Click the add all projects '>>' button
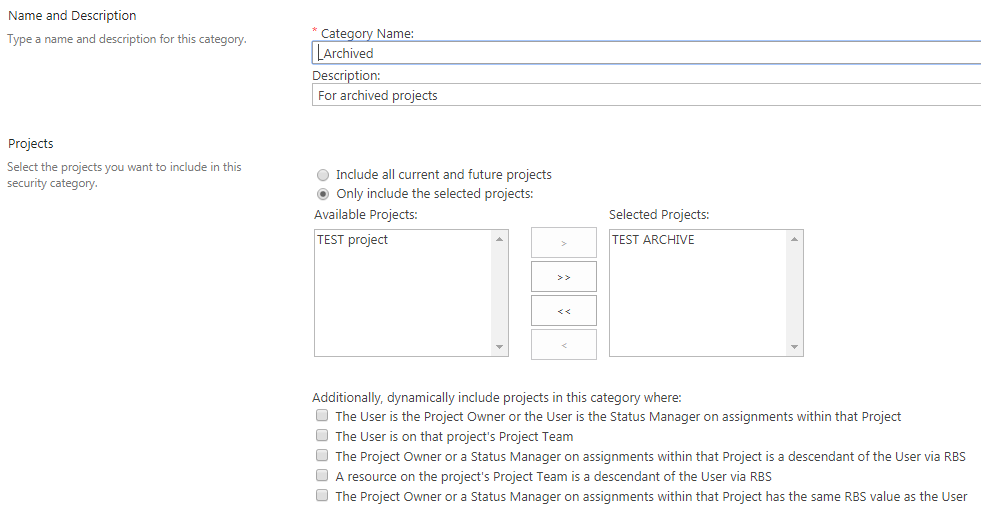 563,277
